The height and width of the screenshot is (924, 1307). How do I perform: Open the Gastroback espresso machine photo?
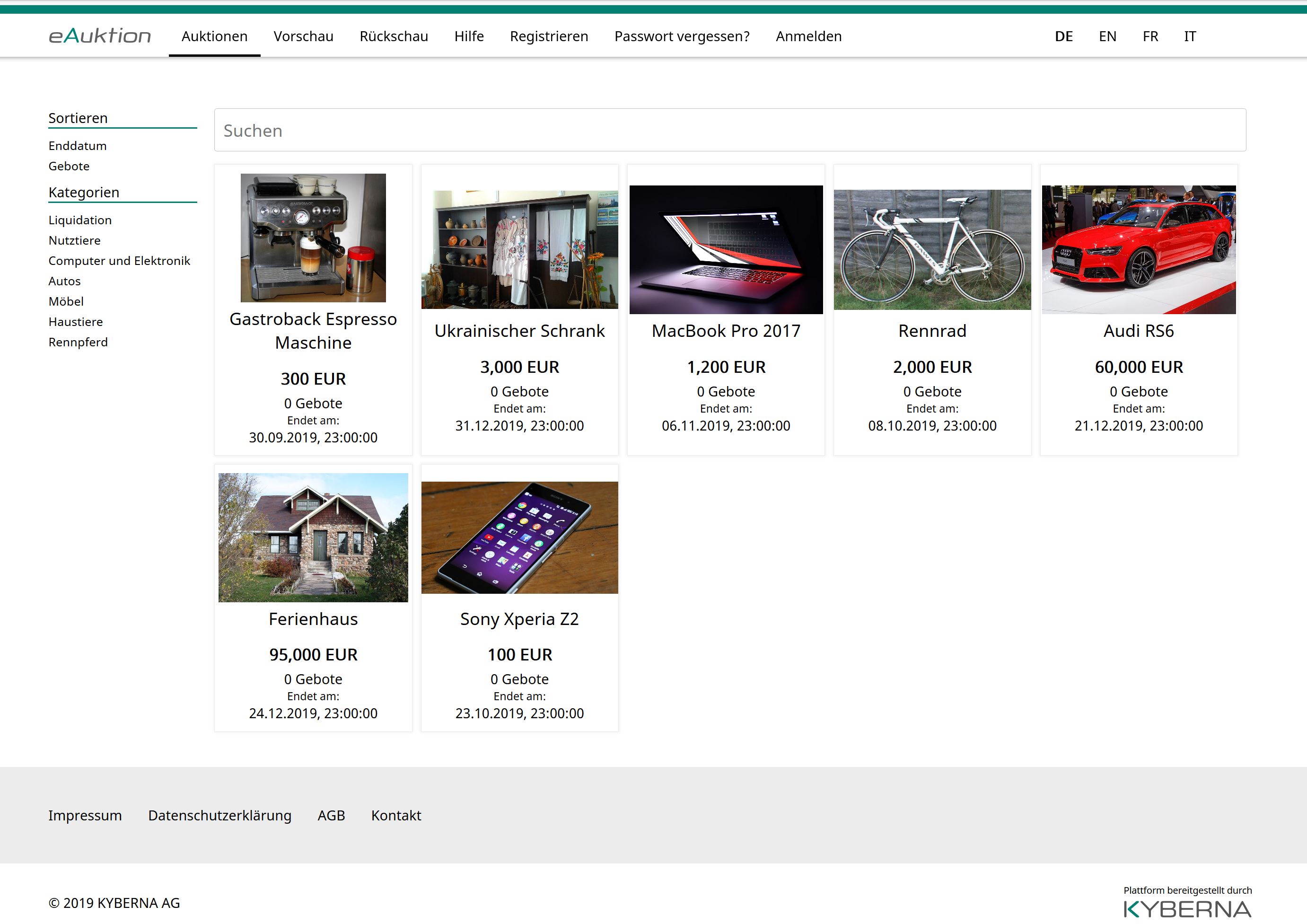313,238
